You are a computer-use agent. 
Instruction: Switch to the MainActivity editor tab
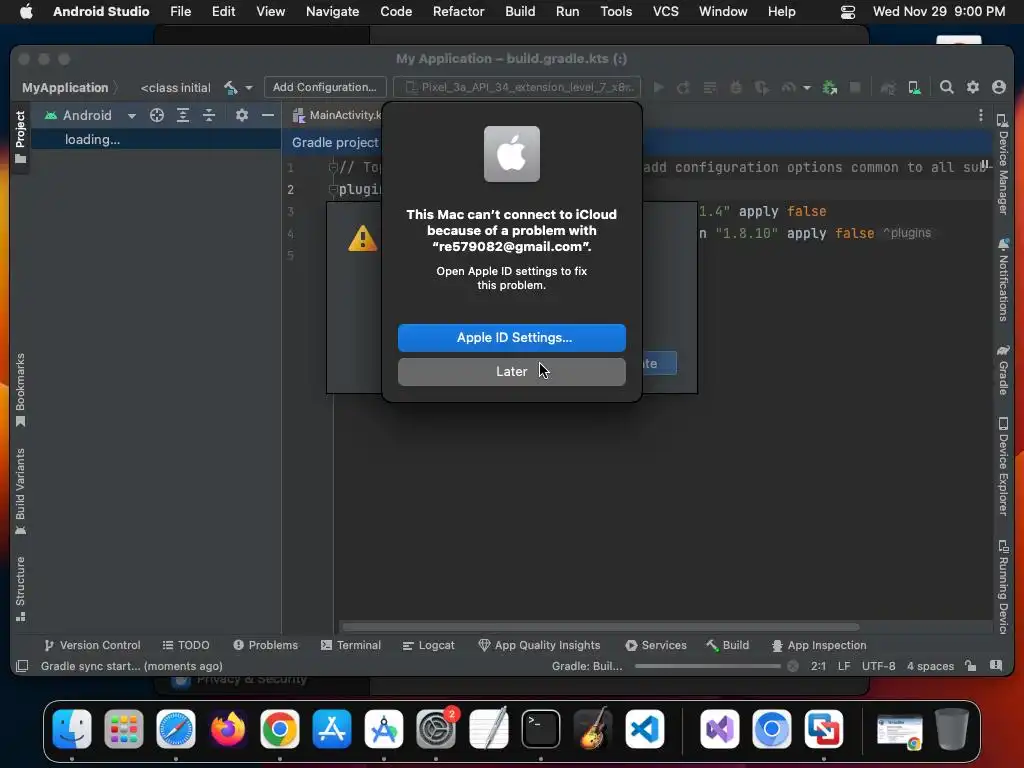tap(336, 116)
